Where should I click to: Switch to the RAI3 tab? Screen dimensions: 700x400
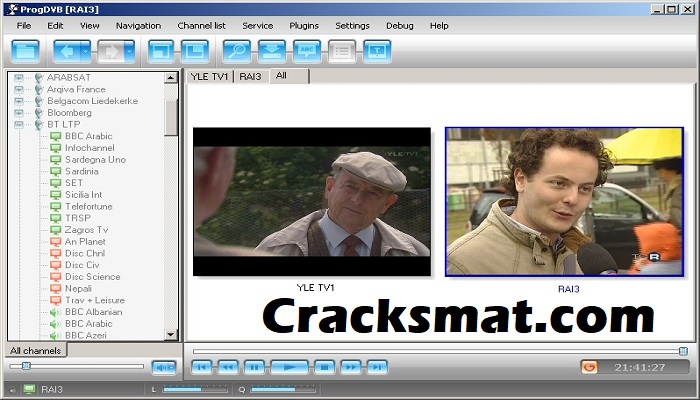(250, 76)
